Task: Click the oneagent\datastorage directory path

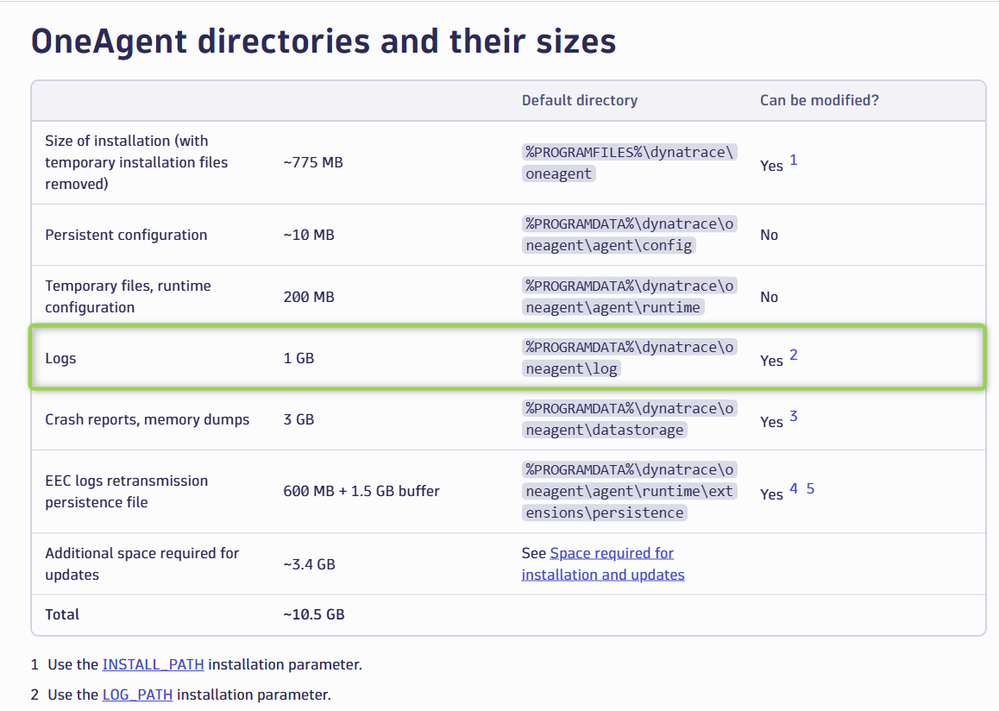Action: [x=629, y=419]
